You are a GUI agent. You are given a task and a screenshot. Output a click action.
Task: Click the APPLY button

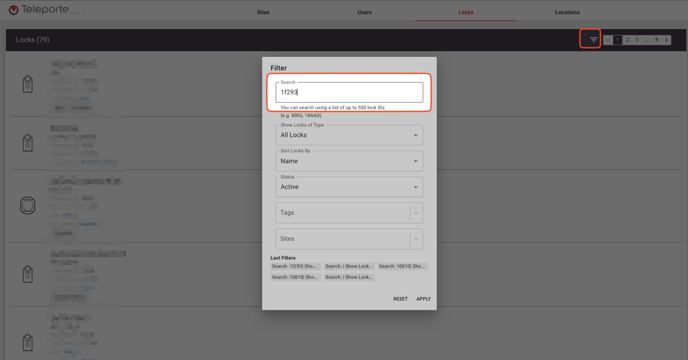coord(423,299)
